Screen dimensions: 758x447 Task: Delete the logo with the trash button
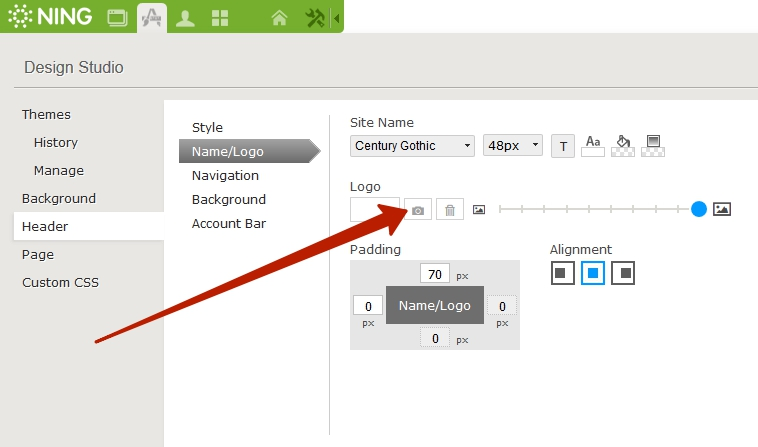pyautogui.click(x=450, y=210)
